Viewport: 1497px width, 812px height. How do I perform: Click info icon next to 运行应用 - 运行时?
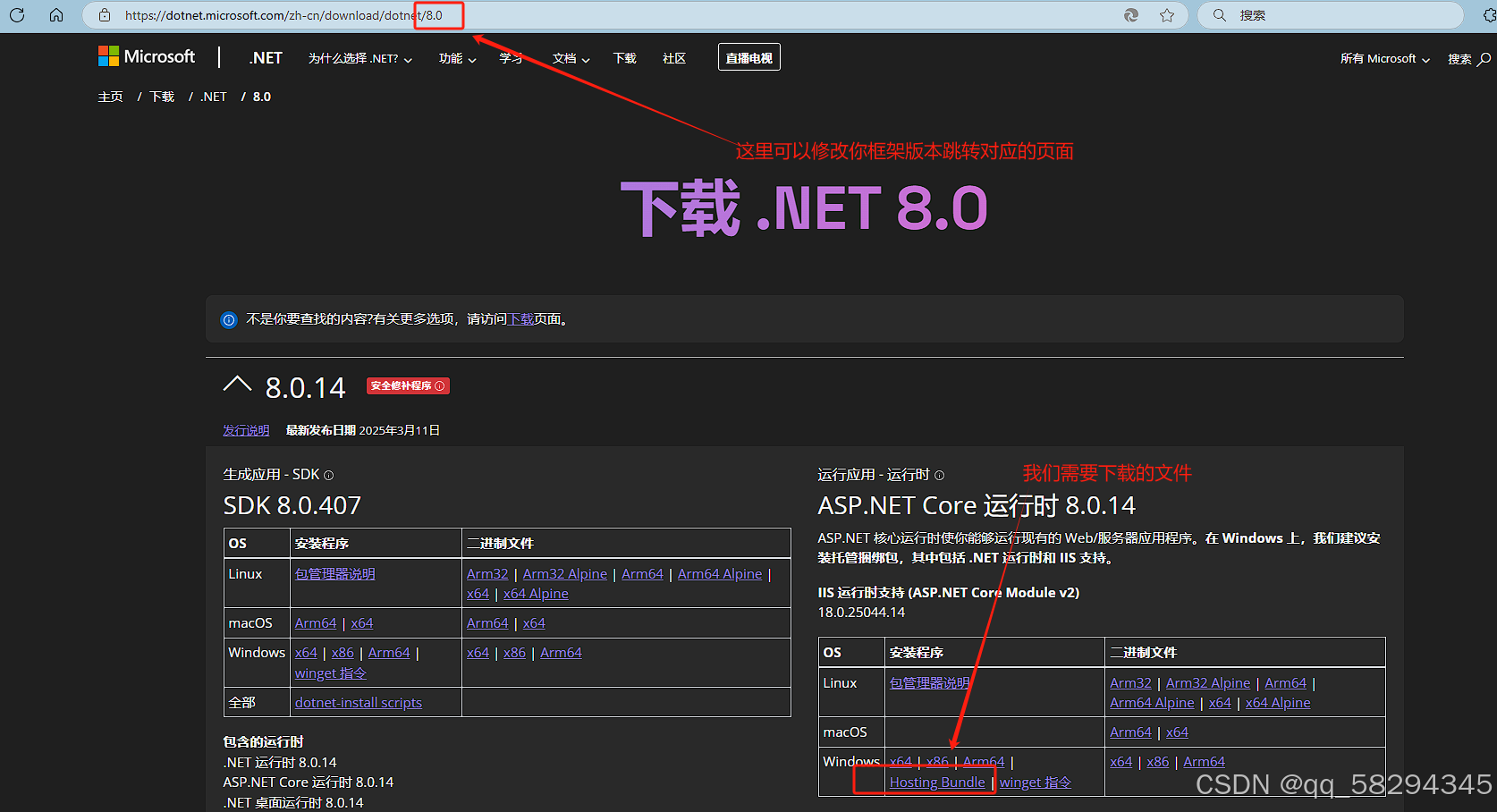[x=939, y=475]
